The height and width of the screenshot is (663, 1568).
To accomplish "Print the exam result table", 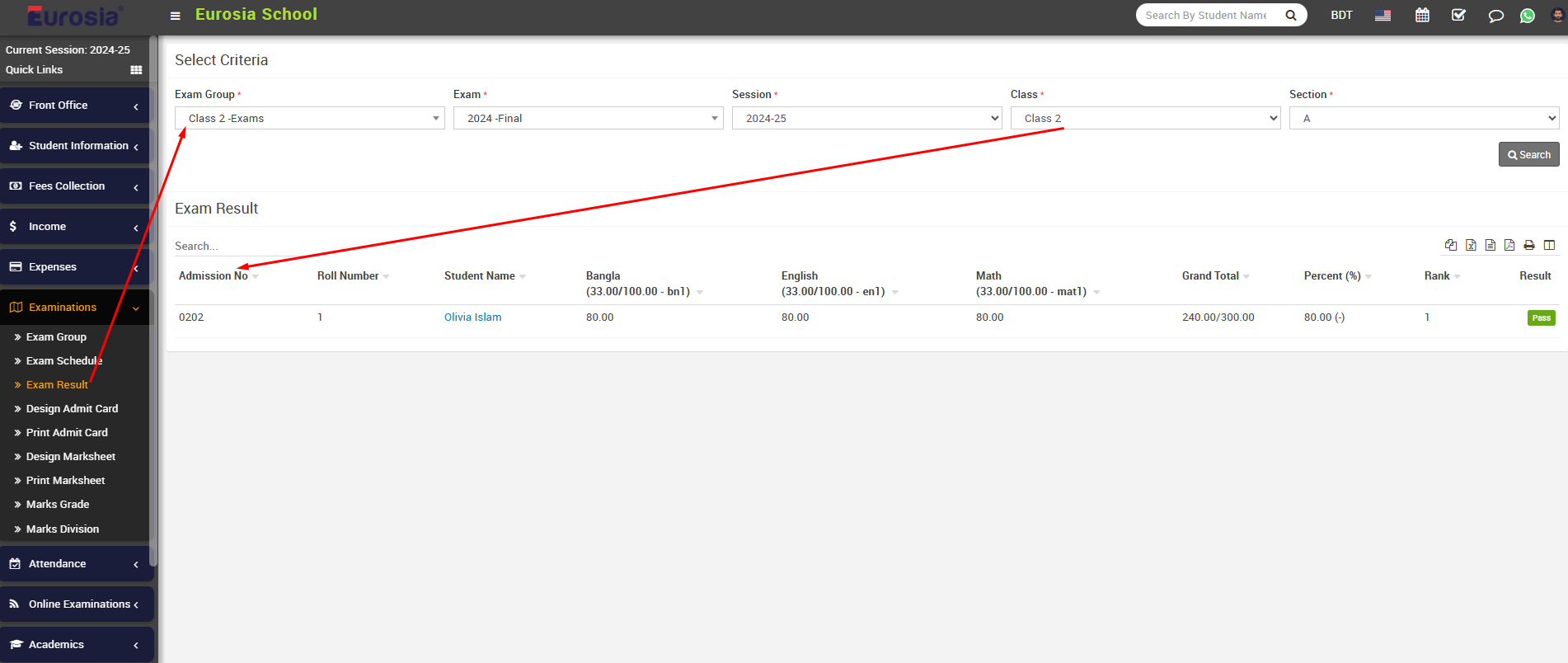I will [1529, 245].
